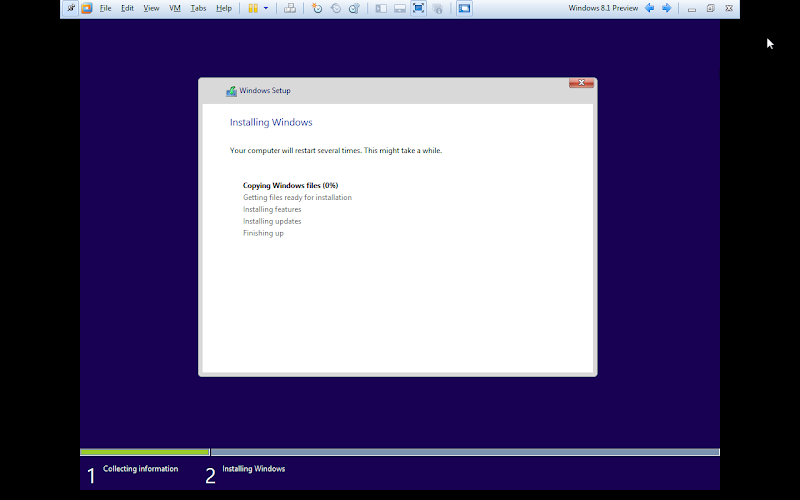Open the Help menu

pos(223,8)
